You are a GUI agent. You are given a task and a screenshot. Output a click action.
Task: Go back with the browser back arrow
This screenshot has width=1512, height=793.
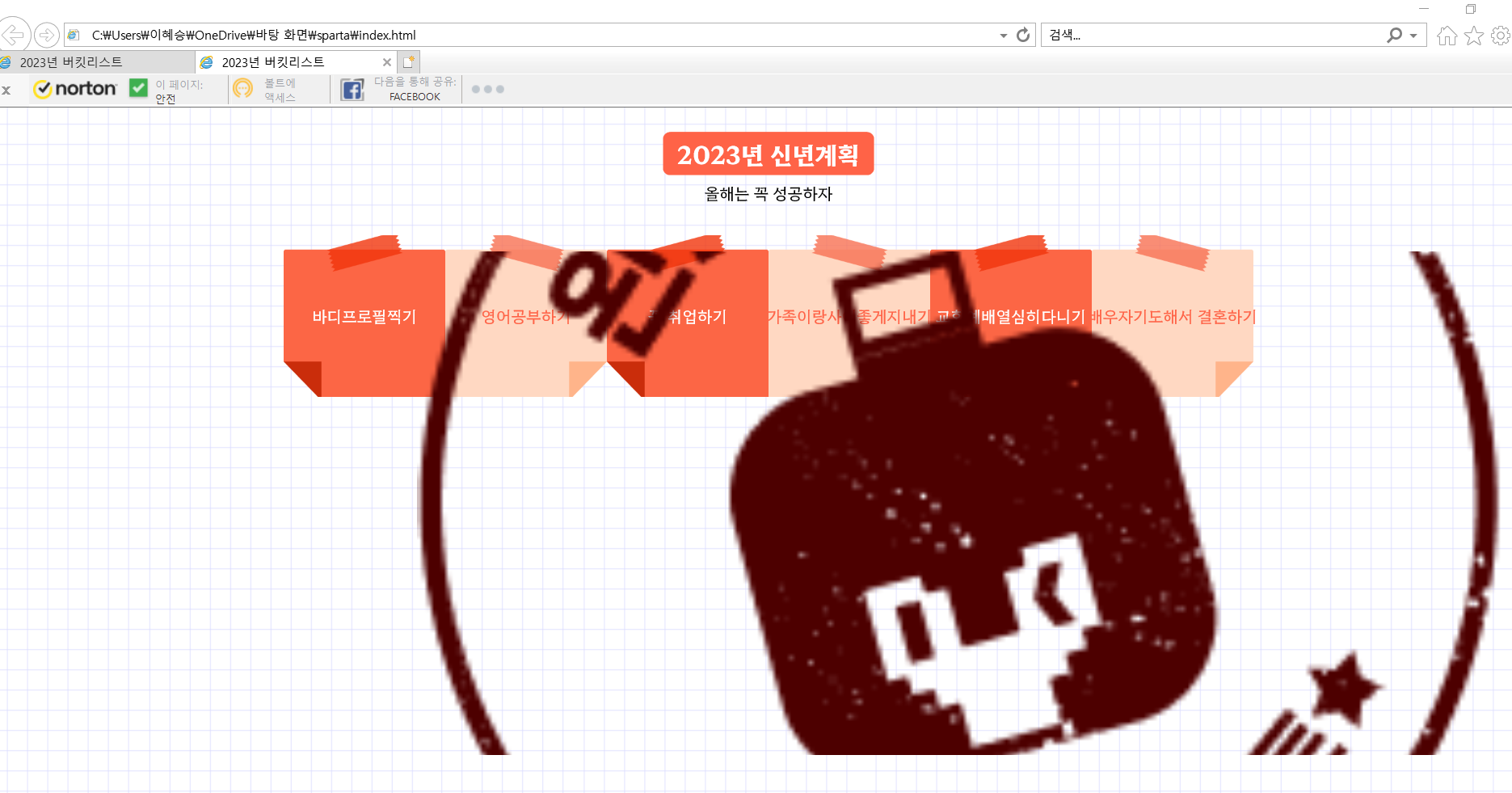point(14,35)
